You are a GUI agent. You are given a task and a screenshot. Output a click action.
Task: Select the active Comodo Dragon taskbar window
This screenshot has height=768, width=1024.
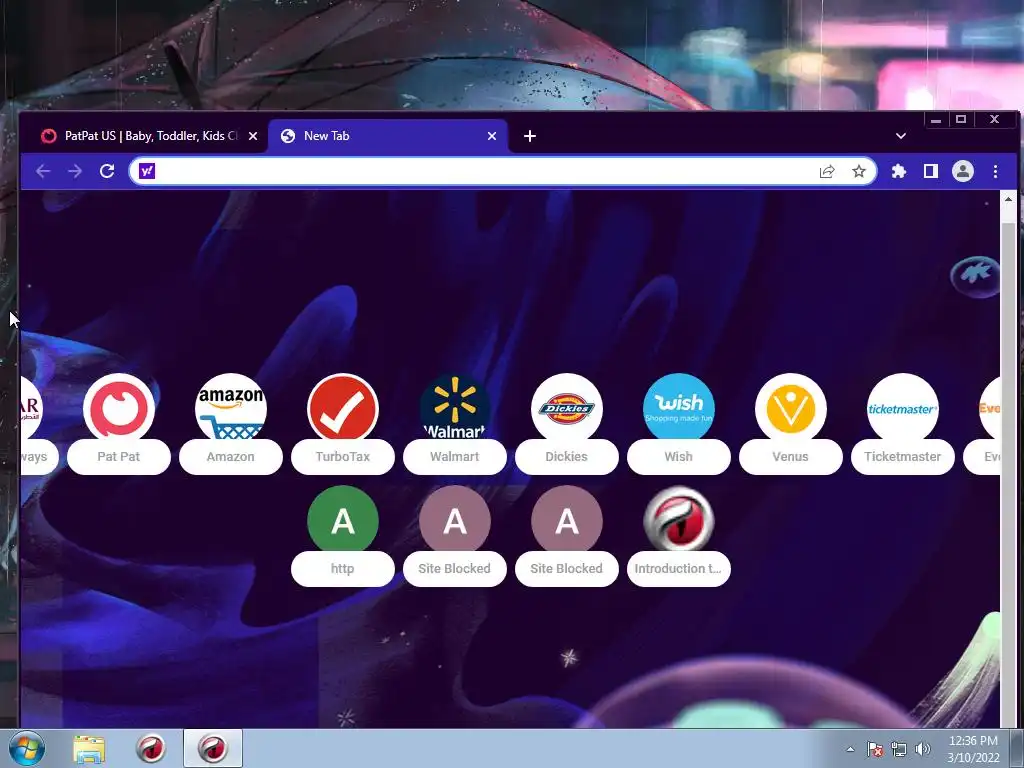[x=213, y=748]
